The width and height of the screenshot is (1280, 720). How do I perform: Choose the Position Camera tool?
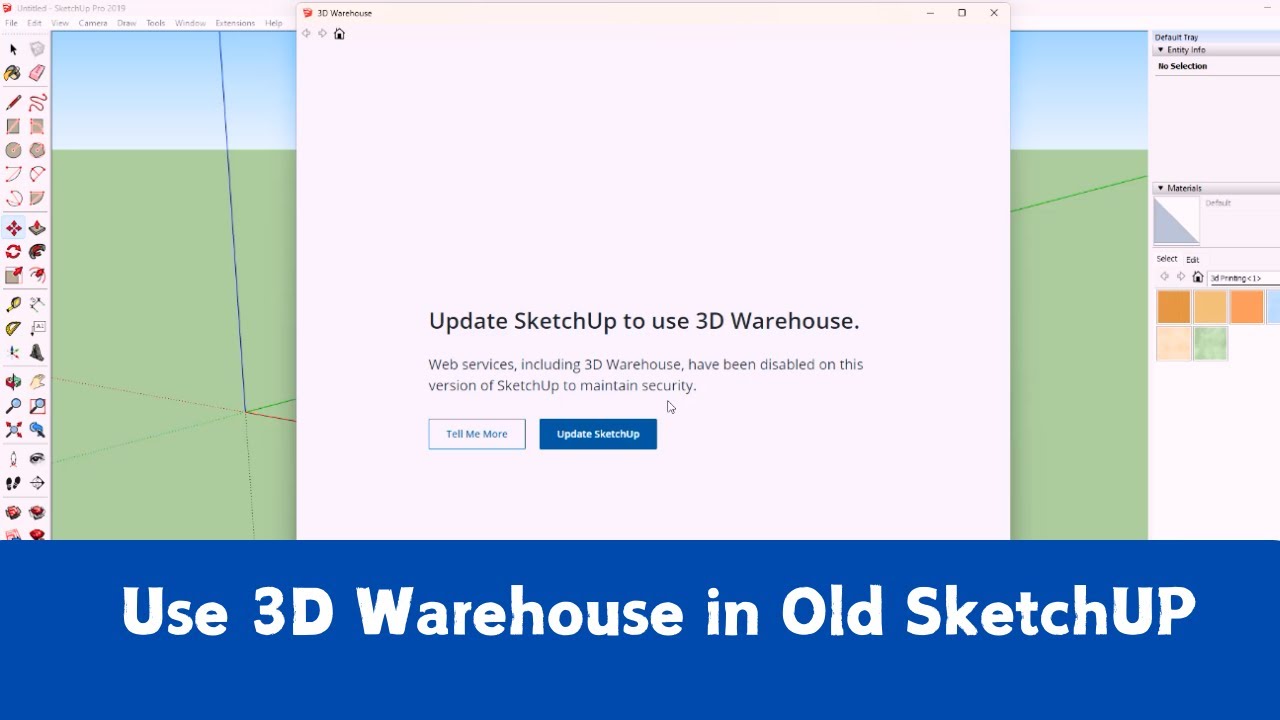click(x=13, y=459)
